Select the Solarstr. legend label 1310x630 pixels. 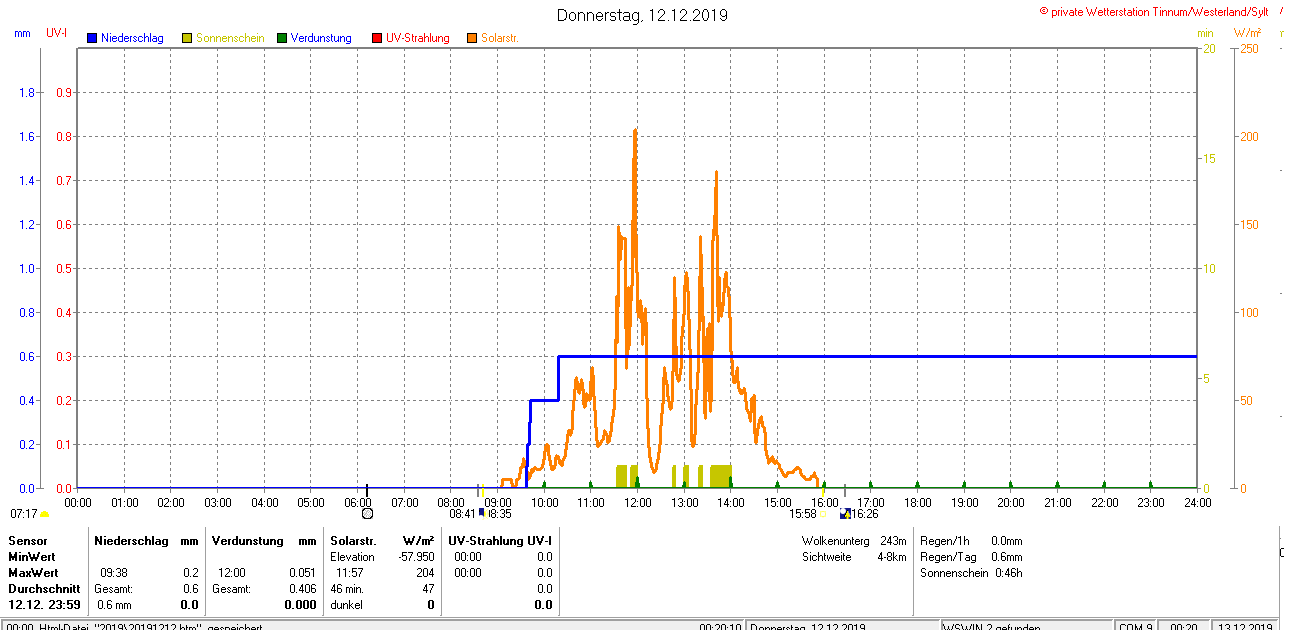coord(500,38)
